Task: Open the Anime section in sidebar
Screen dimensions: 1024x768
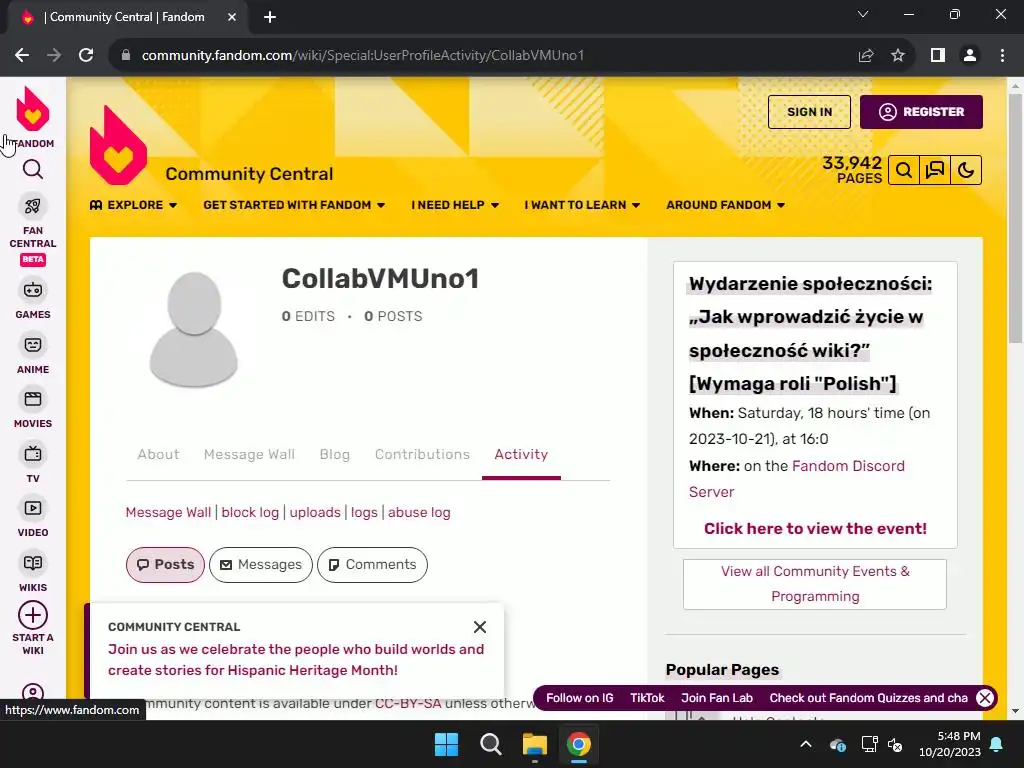Action: [33, 355]
